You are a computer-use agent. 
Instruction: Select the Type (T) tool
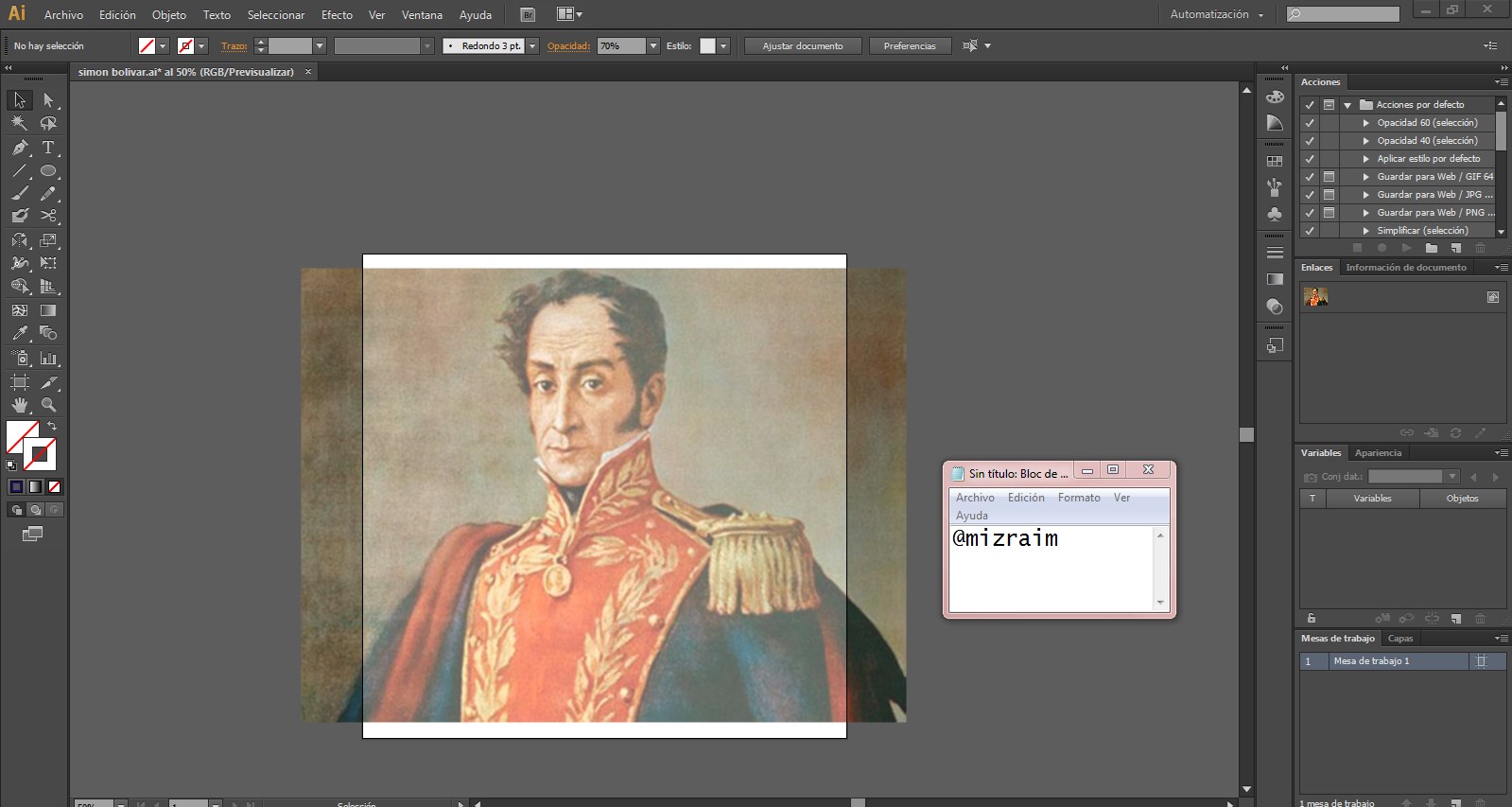click(48, 148)
